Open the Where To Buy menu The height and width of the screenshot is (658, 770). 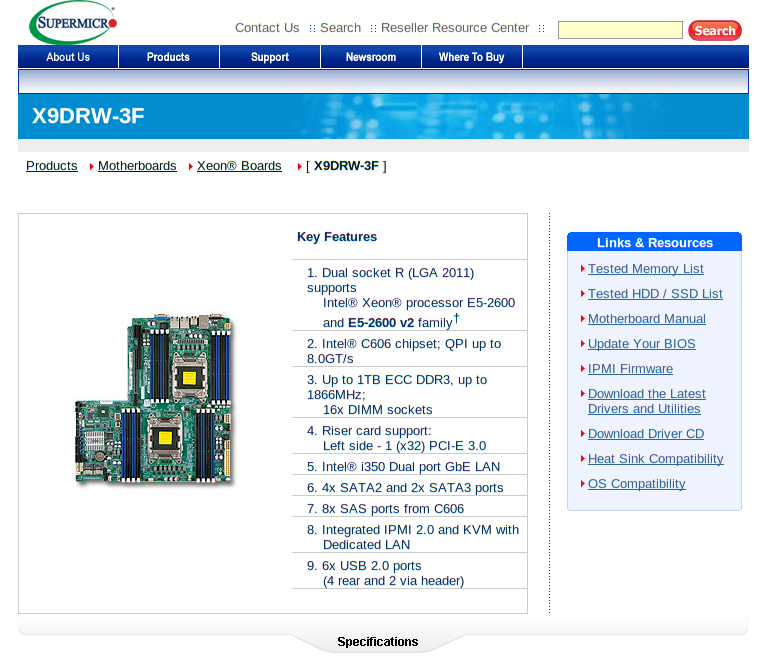pos(471,57)
